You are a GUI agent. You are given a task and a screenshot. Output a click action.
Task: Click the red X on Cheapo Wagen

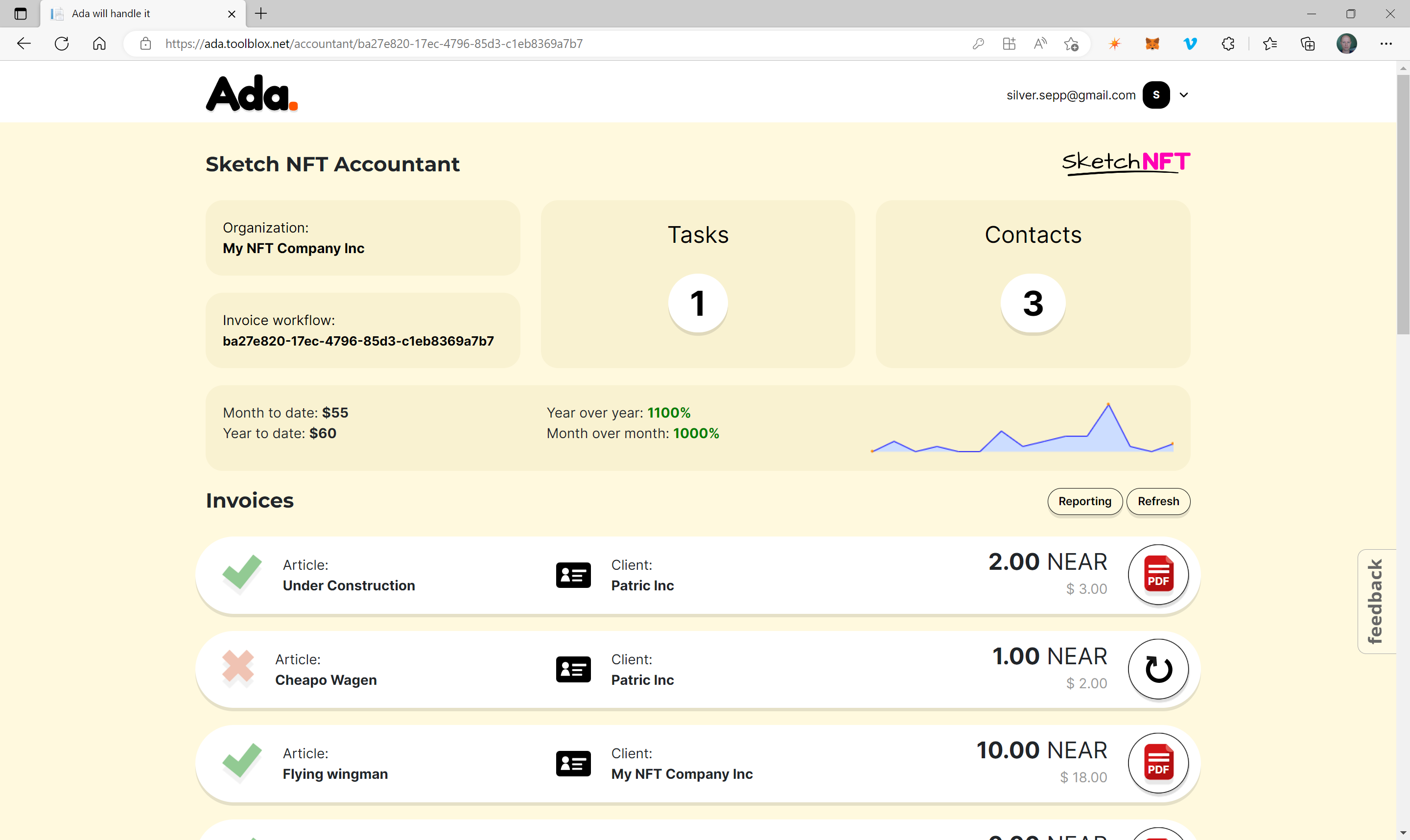(238, 666)
